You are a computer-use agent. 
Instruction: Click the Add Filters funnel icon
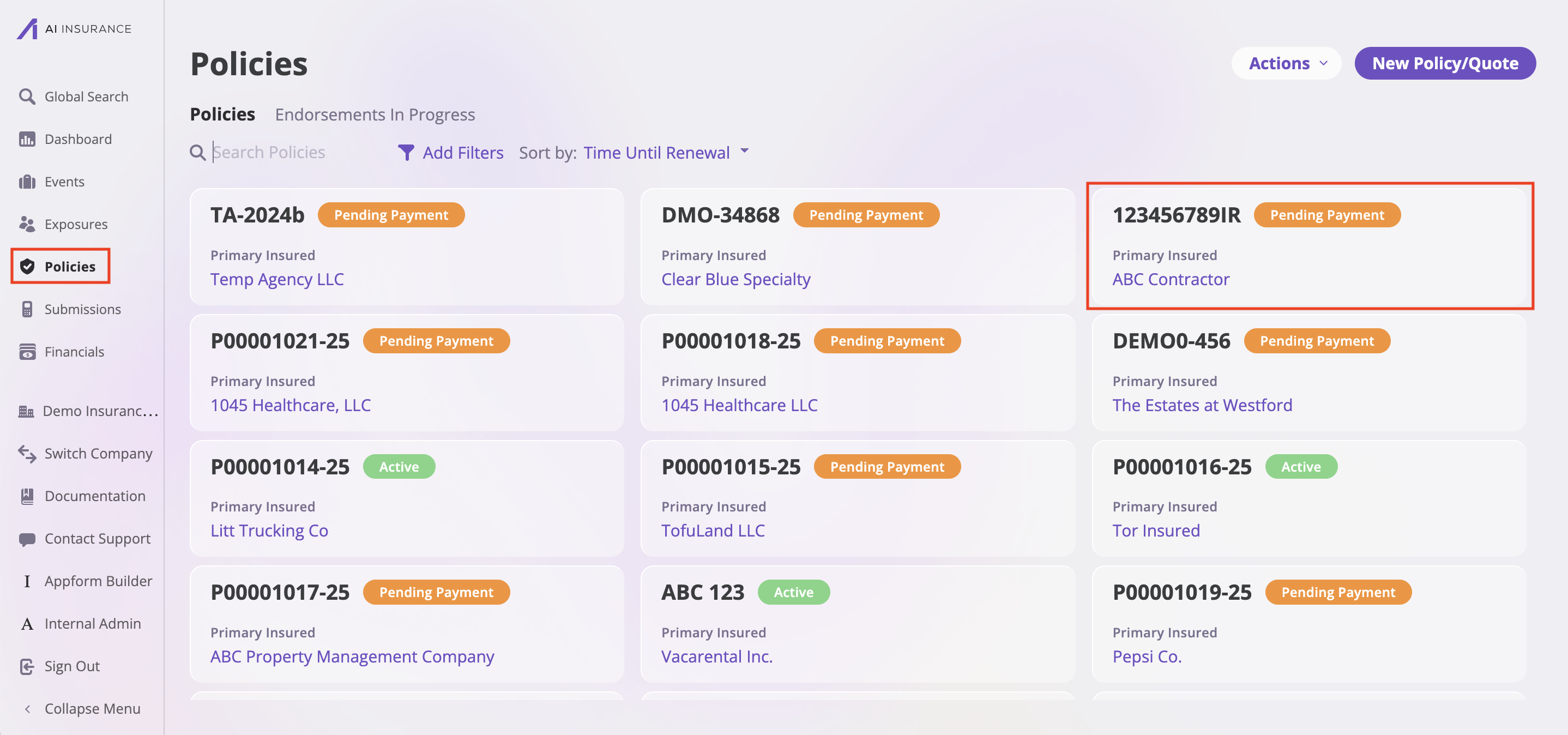tap(406, 152)
